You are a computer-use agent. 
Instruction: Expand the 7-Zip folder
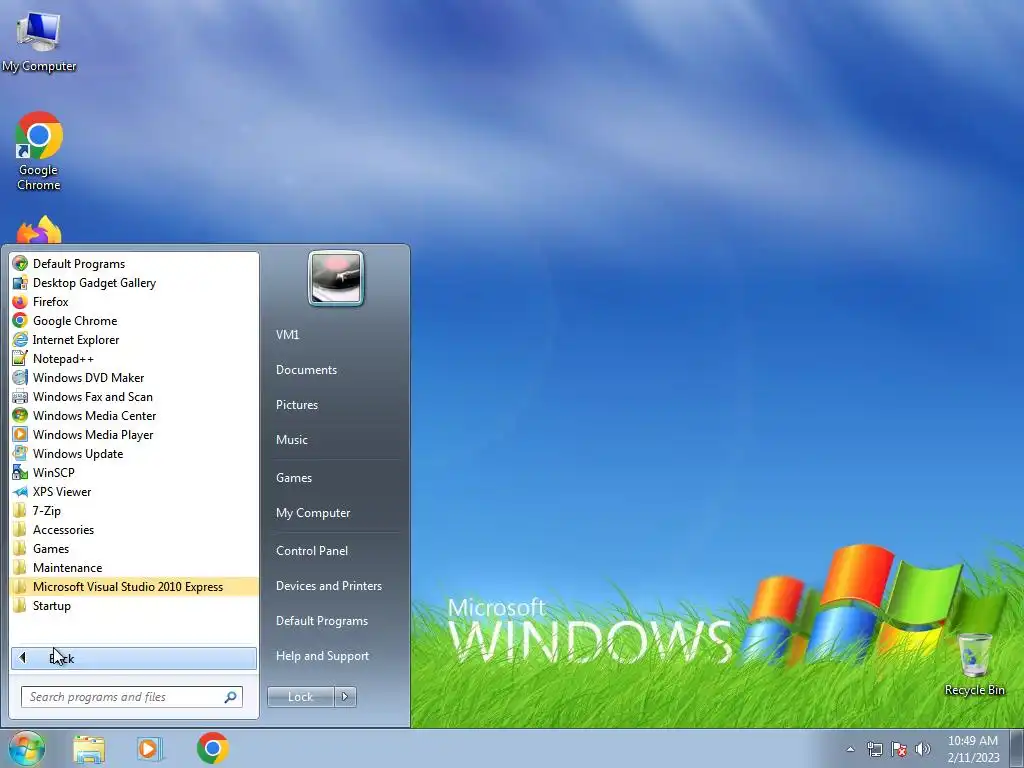click(x=134, y=511)
